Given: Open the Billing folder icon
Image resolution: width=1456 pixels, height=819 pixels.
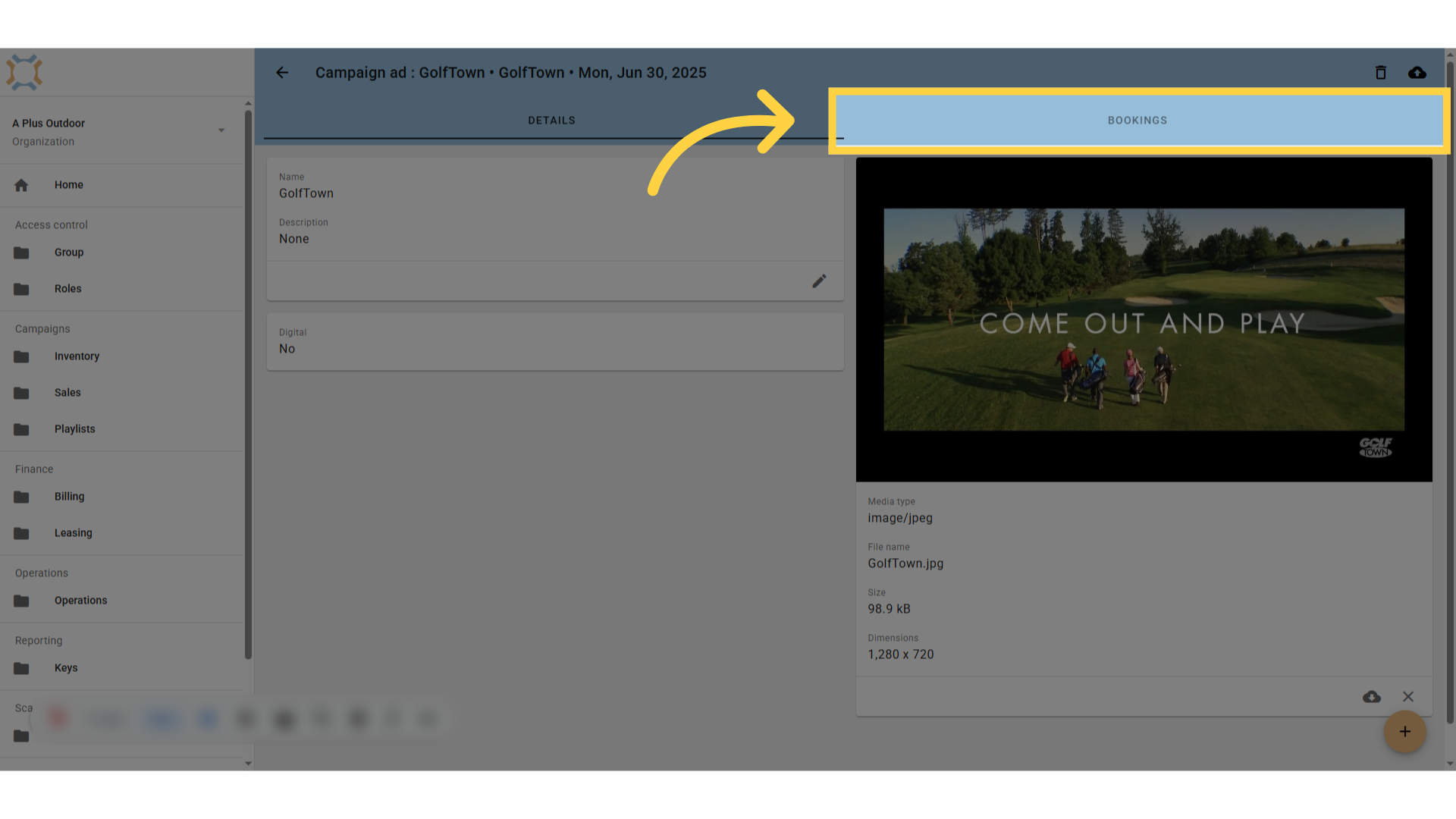Looking at the screenshot, I should click(21, 497).
